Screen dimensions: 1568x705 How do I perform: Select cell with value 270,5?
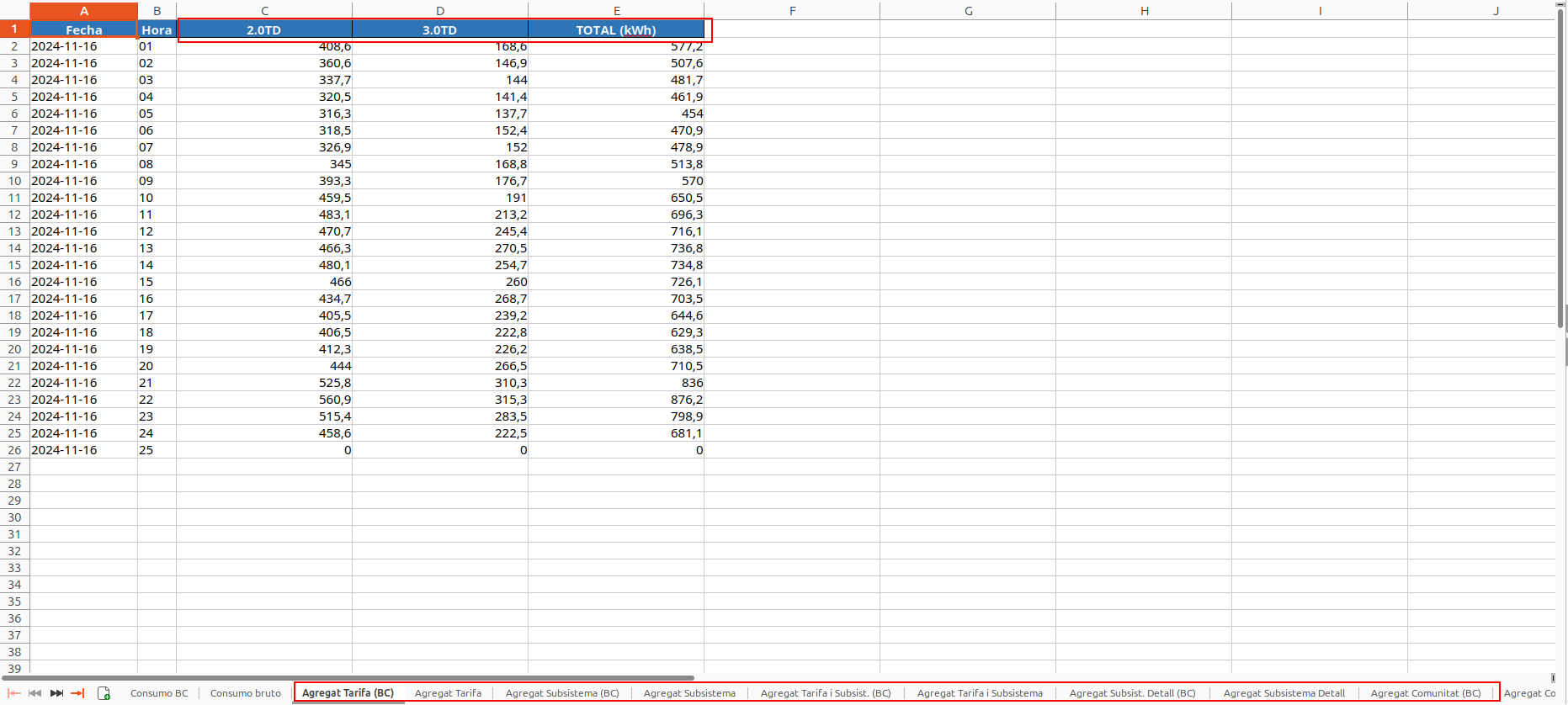coord(440,248)
